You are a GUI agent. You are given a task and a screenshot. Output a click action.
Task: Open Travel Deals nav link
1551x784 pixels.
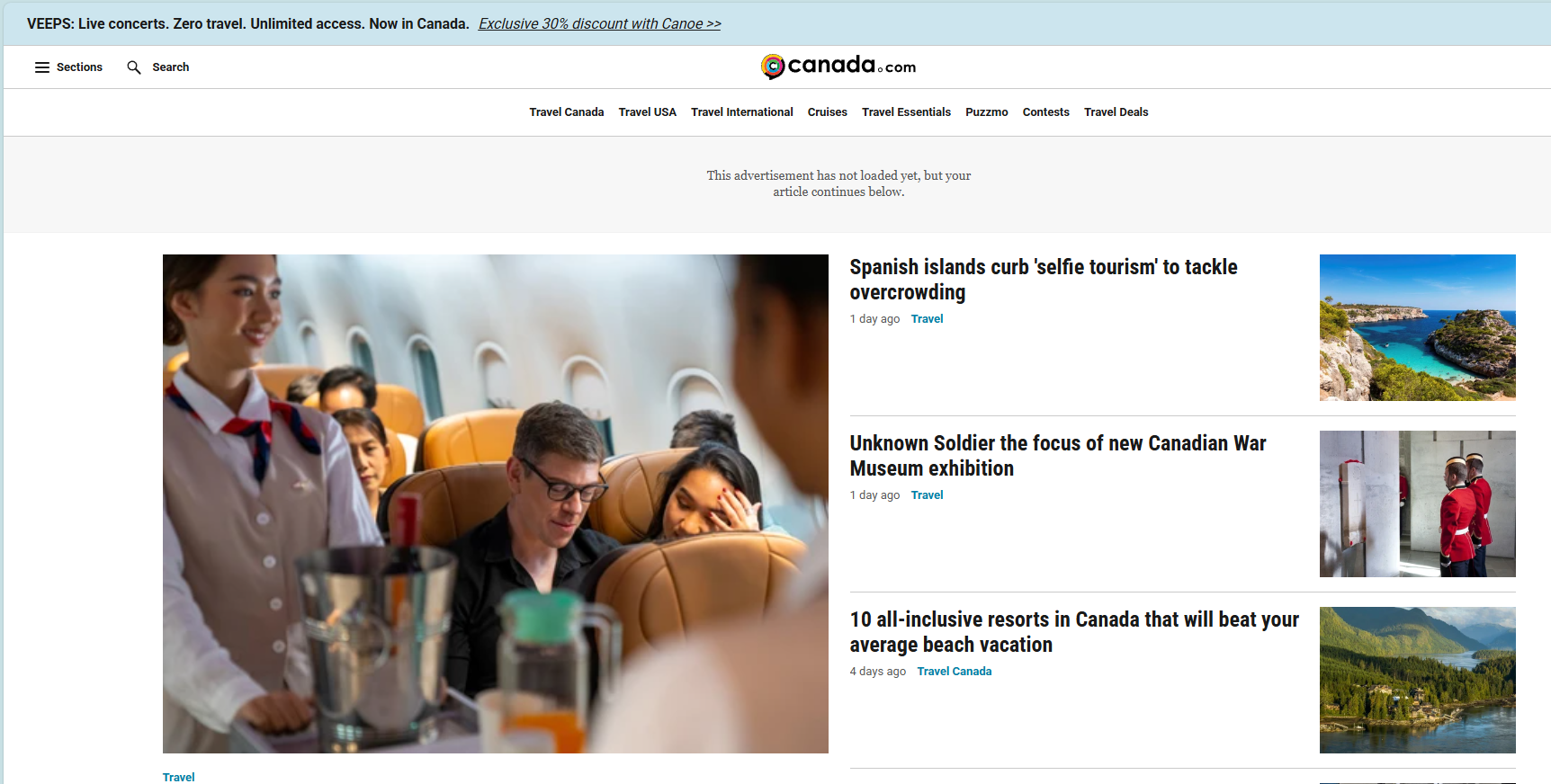[1116, 112]
